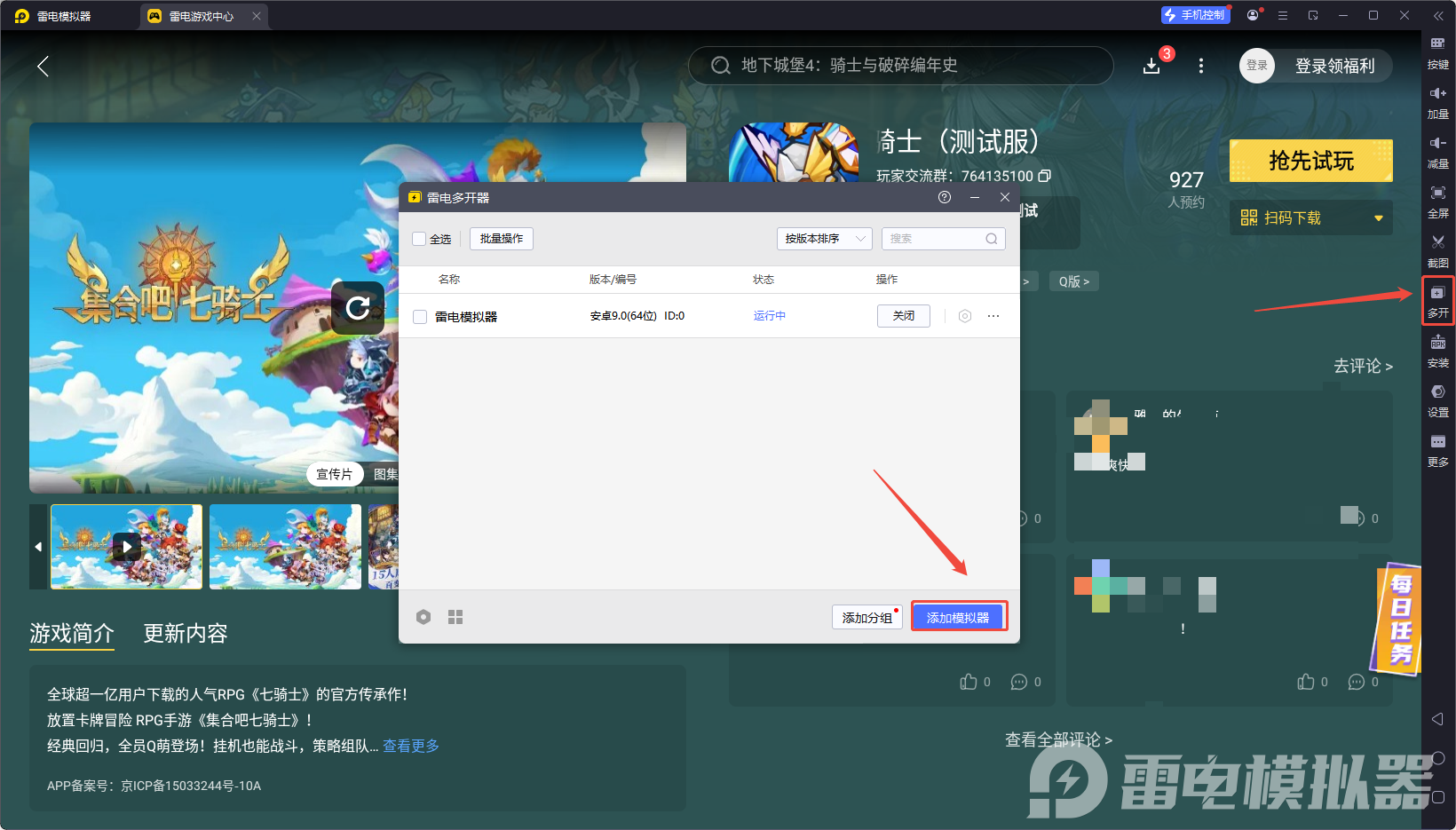
Task: Expand the 扫码下载 dropdown
Action: tap(1379, 218)
